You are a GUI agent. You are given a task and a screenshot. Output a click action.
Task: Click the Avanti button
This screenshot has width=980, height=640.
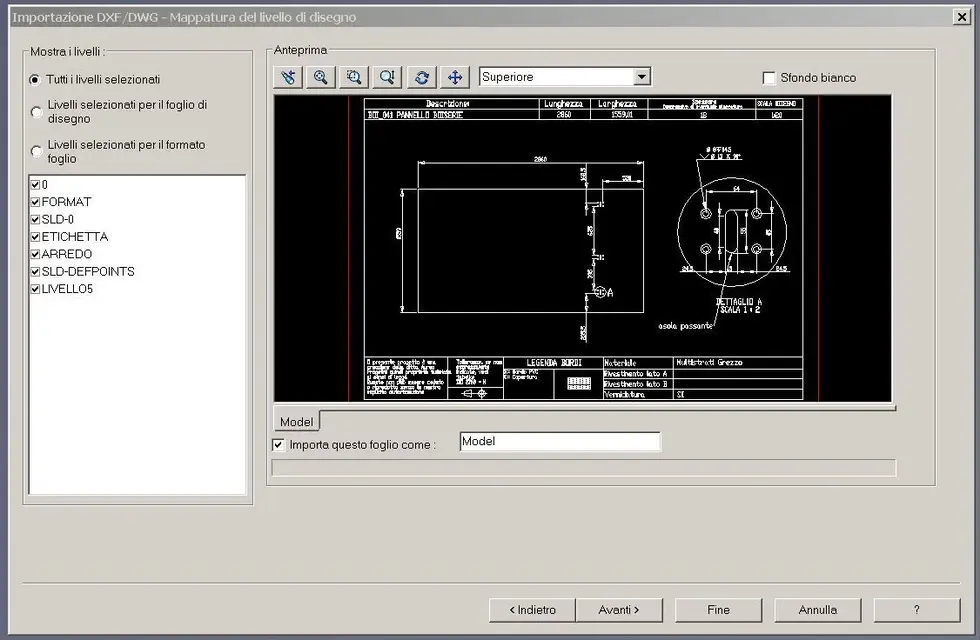pyautogui.click(x=619, y=610)
